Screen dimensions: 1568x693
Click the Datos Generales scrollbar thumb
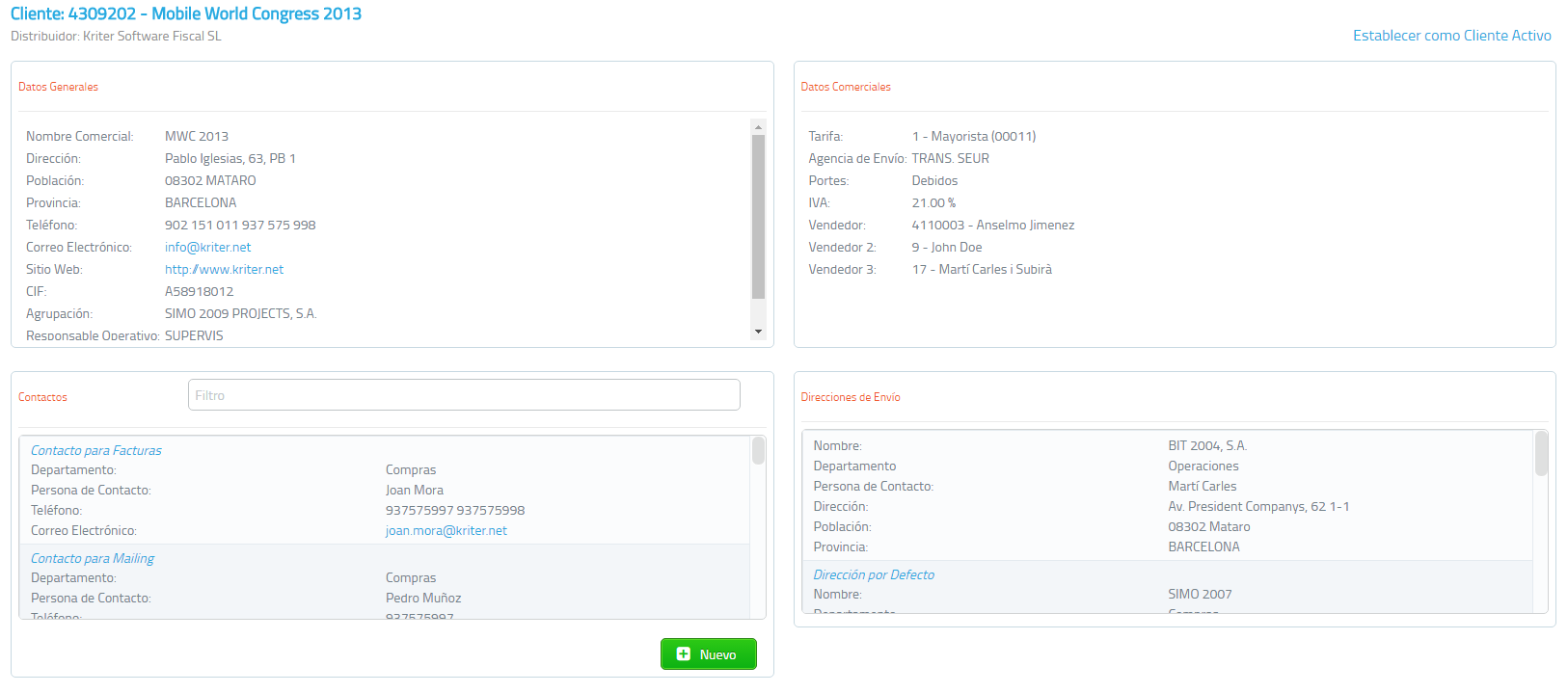758,217
